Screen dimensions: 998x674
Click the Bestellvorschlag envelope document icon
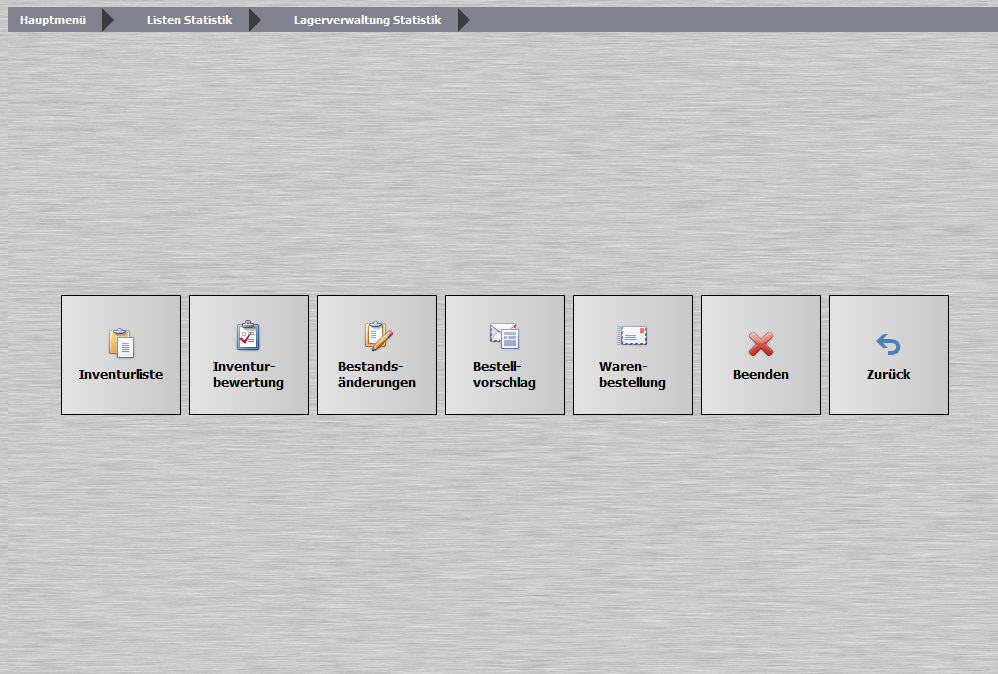pyautogui.click(x=505, y=335)
